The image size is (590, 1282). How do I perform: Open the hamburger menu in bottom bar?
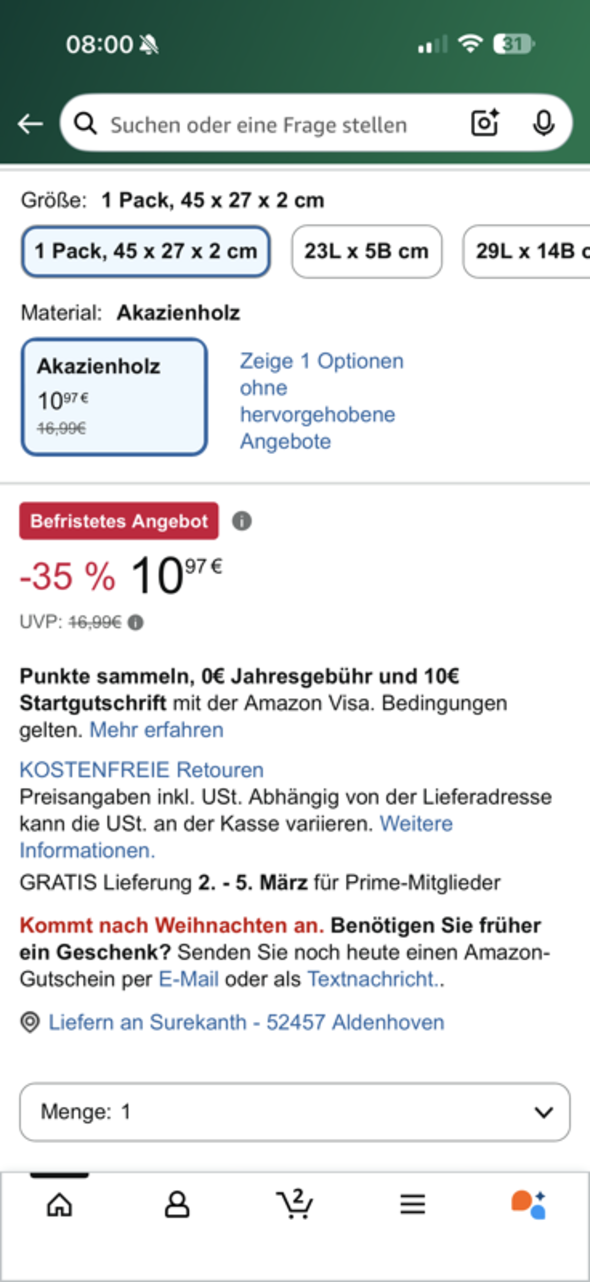[412, 1204]
